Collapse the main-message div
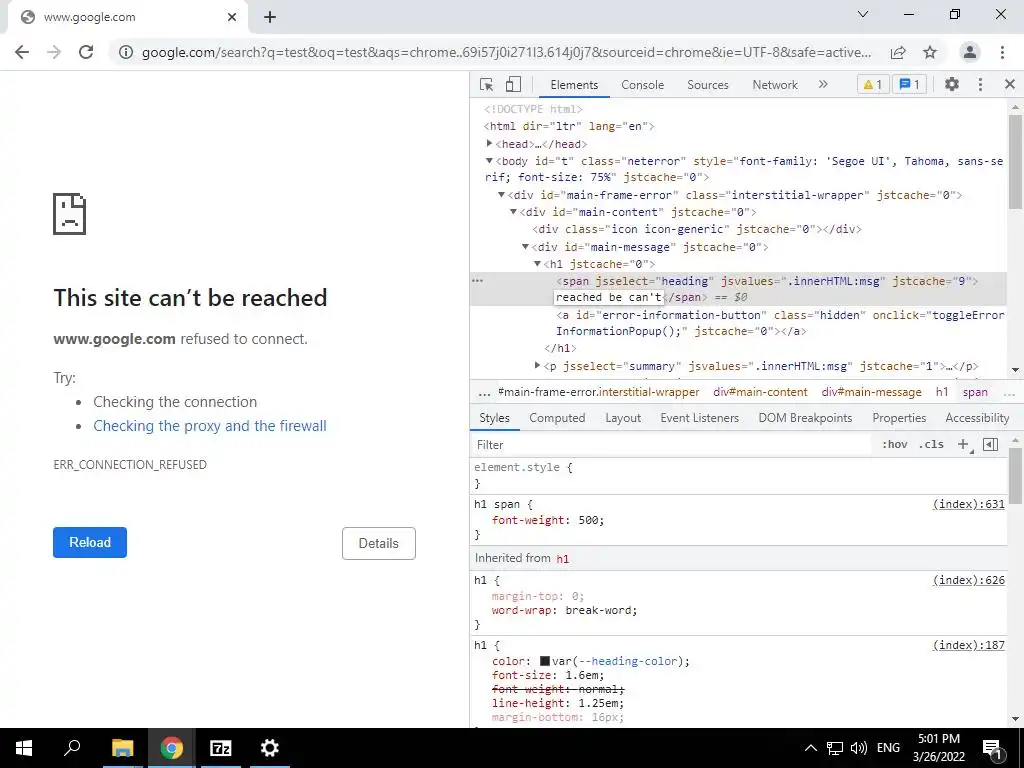This screenshot has width=1024, height=768. pos(525,247)
